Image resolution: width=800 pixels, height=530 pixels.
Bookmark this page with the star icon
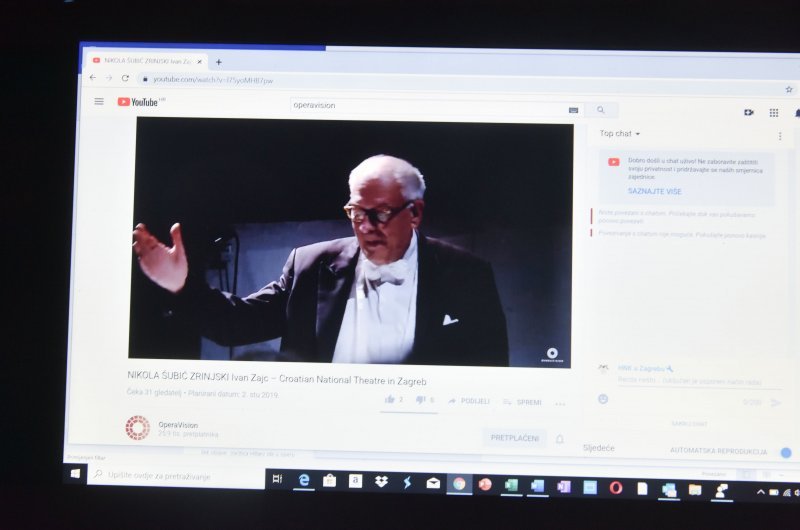tap(789, 89)
